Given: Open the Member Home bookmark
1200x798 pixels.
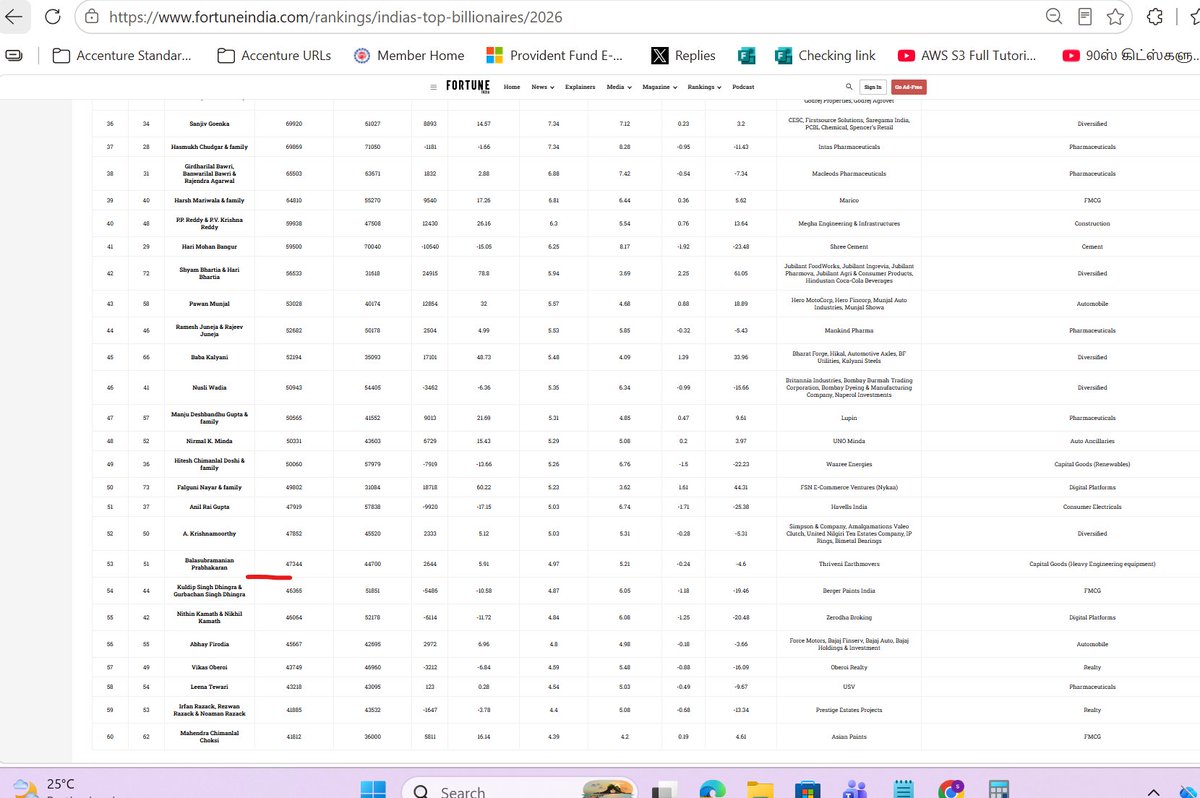Looking at the screenshot, I should click(x=408, y=56).
